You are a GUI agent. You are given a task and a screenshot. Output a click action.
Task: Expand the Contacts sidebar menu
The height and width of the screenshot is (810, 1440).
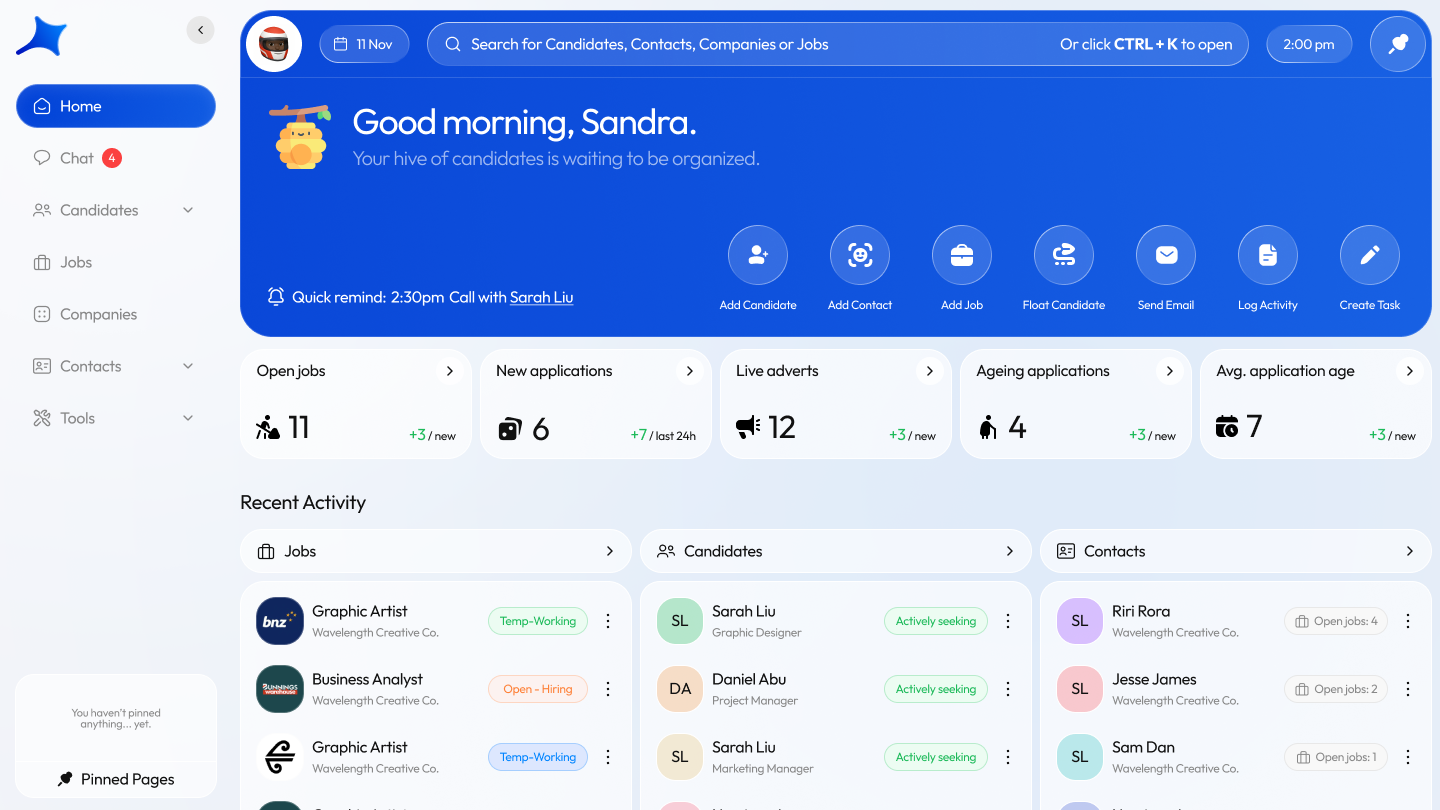[x=188, y=366]
